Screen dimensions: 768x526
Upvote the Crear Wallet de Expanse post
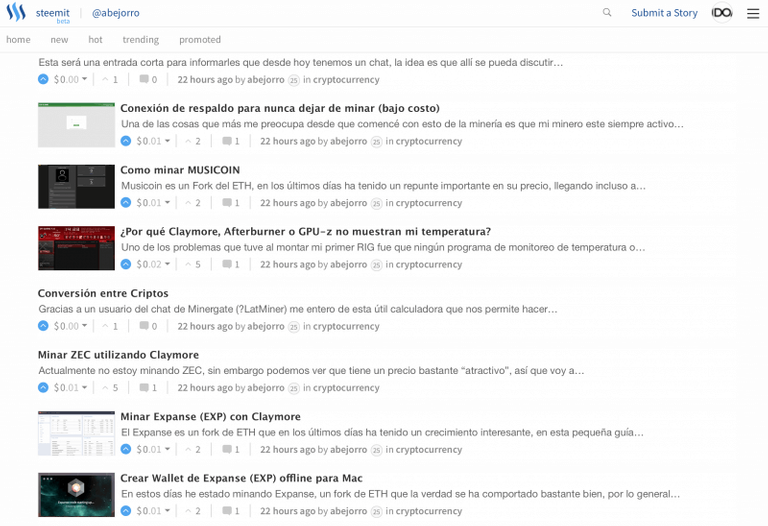[126, 511]
